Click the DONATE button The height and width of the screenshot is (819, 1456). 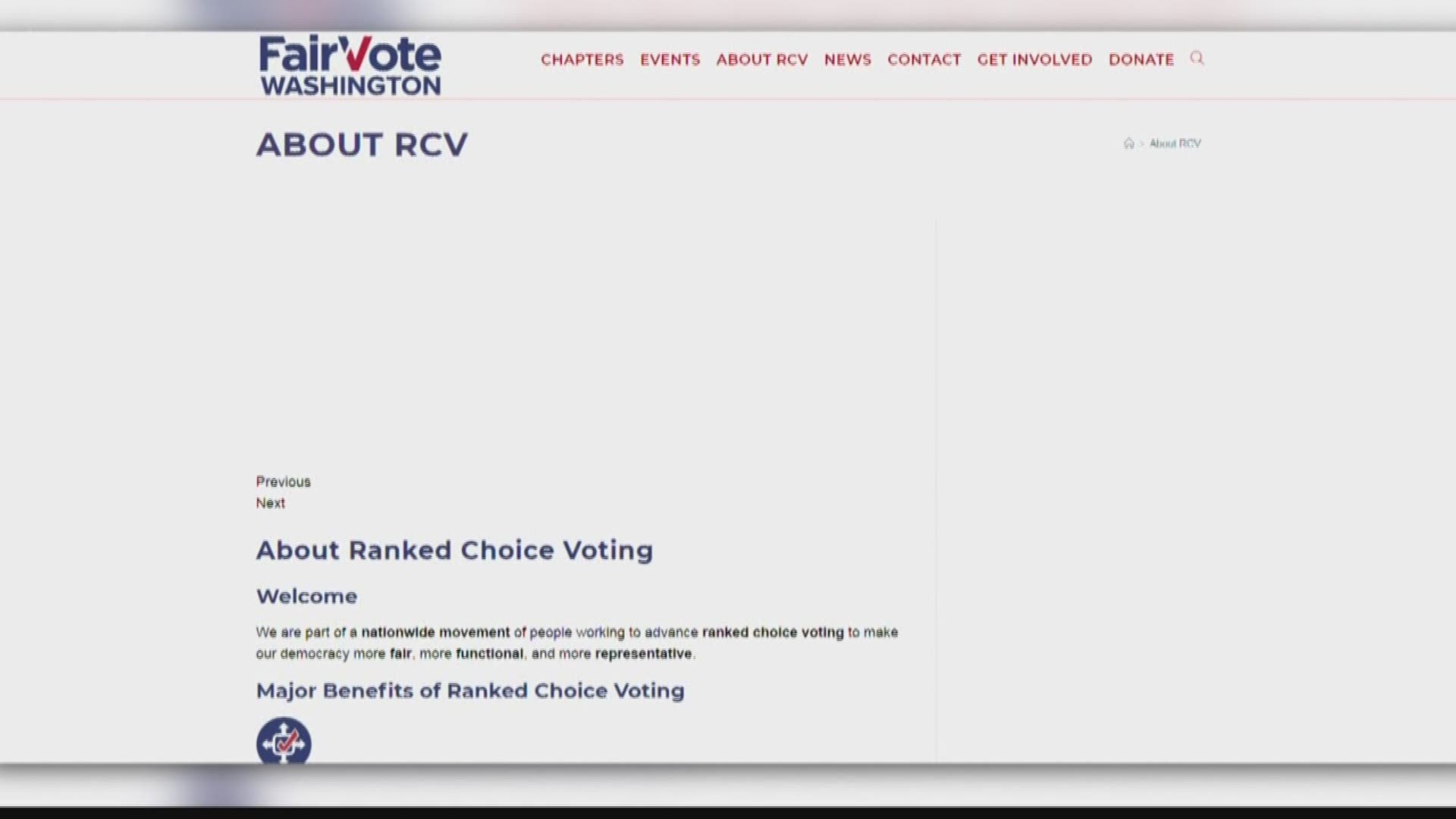pyautogui.click(x=1141, y=59)
